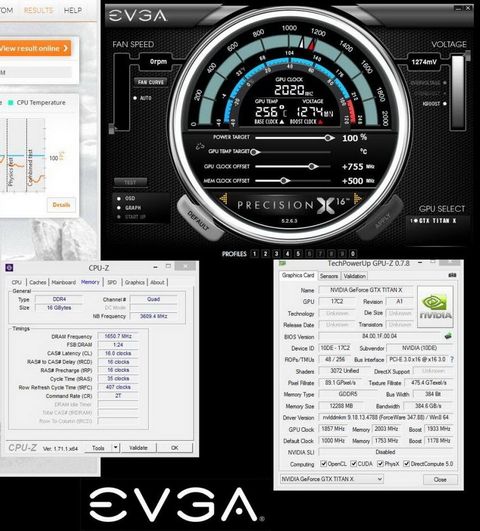Click the gold left arrow beside Precision X logo
This screenshot has width=480, height=531.
(224, 198)
